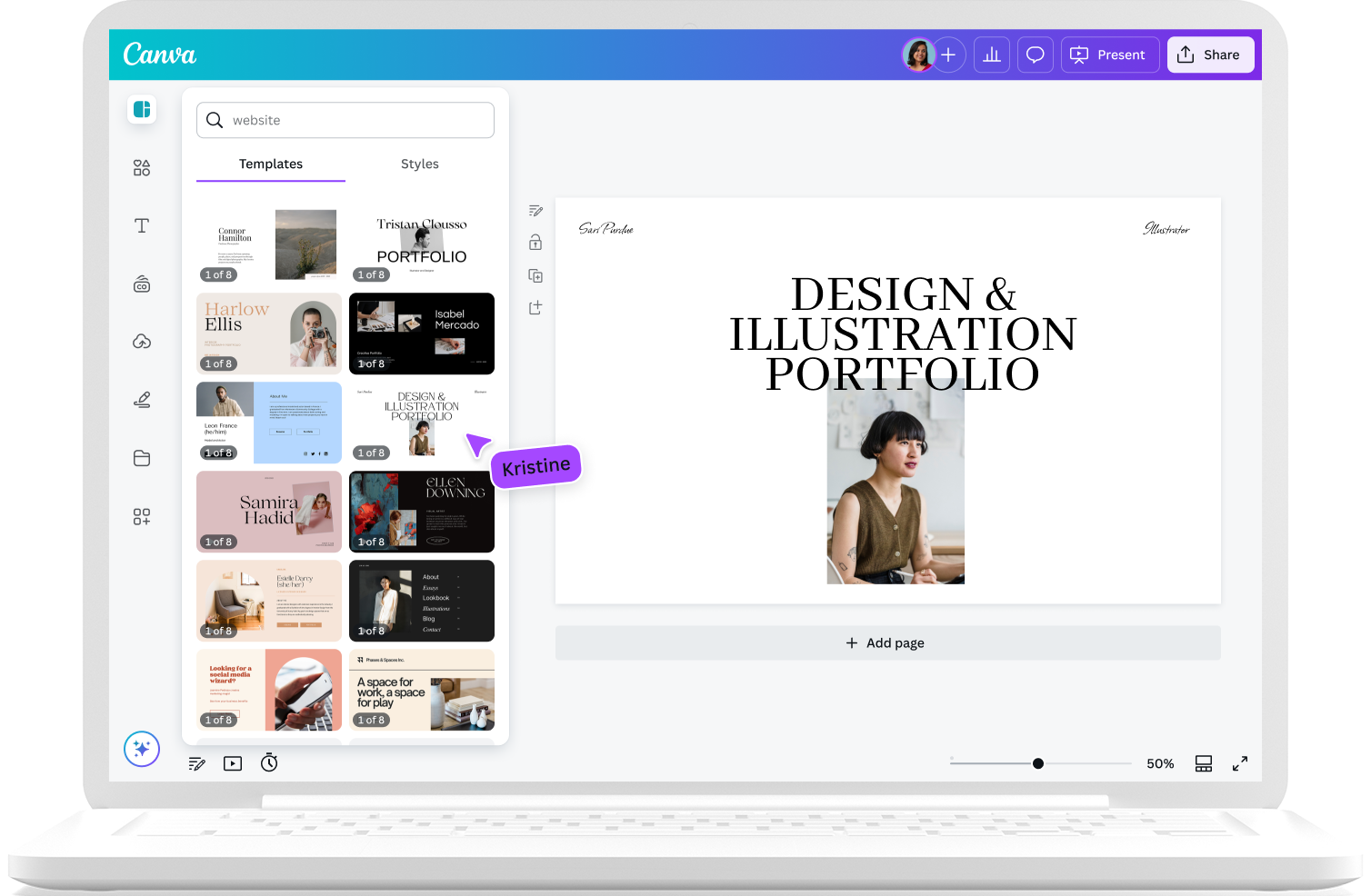Enter fullscreen with expand arrows icon

(1240, 763)
